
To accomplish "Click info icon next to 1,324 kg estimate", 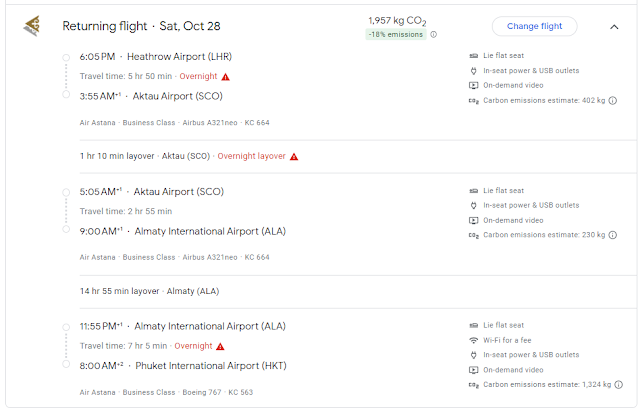I will [617, 384].
